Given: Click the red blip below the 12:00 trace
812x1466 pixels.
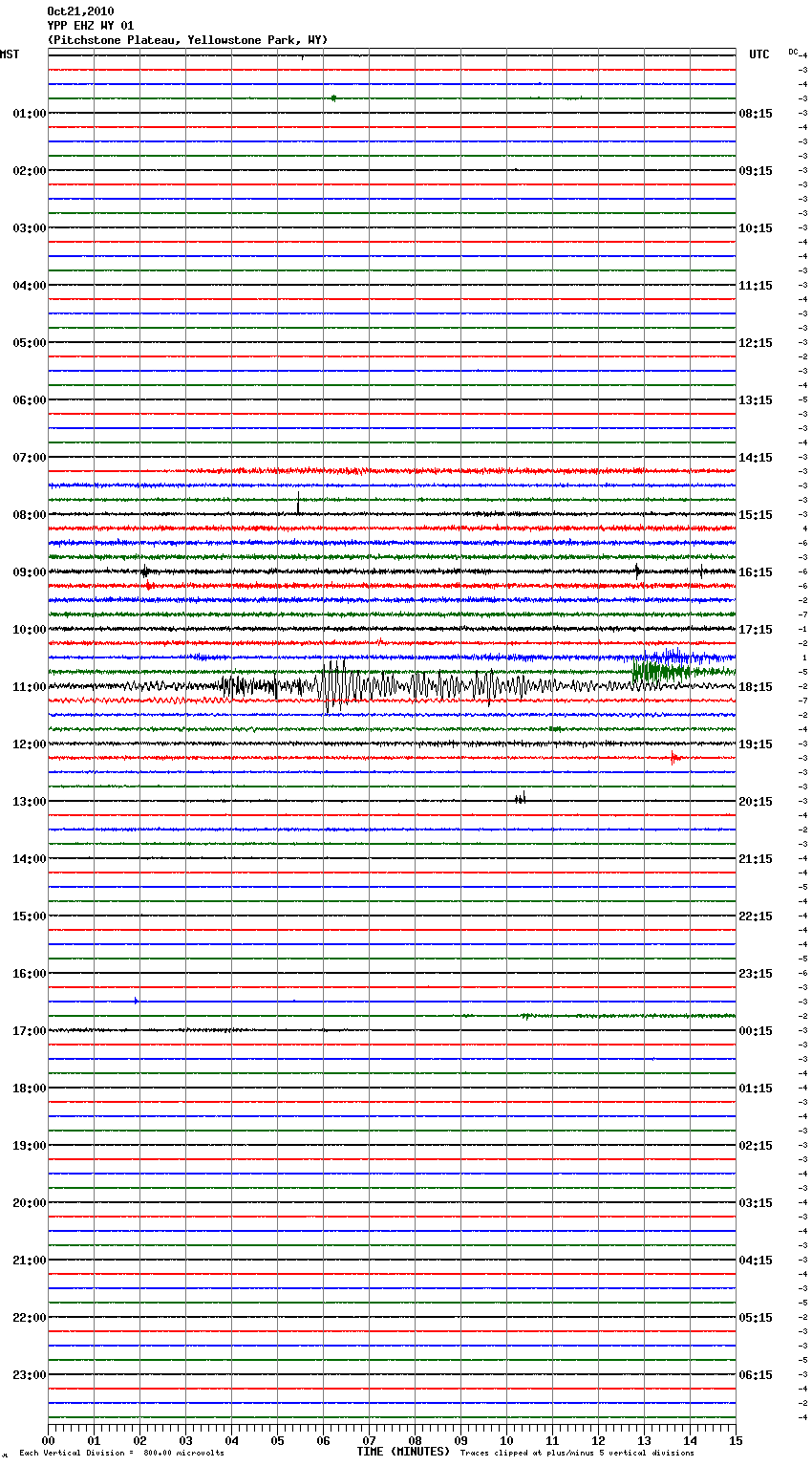Looking at the screenshot, I should (674, 758).
